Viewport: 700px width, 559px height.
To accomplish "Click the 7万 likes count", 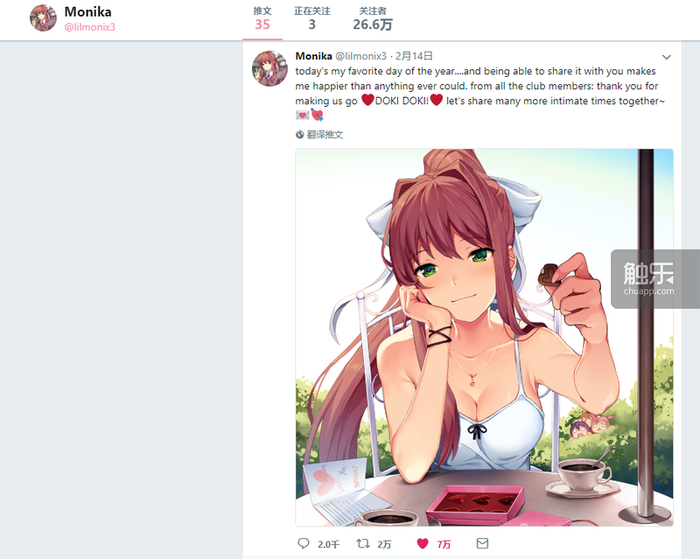I will click(444, 544).
